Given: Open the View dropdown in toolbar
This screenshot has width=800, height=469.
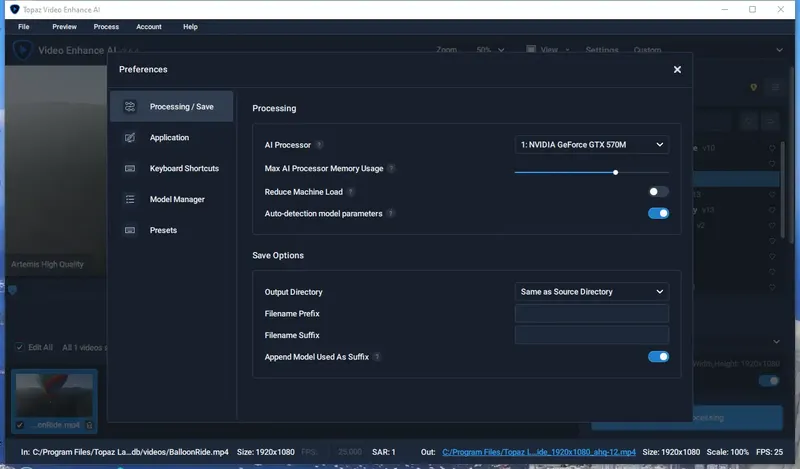Looking at the screenshot, I should tap(548, 50).
